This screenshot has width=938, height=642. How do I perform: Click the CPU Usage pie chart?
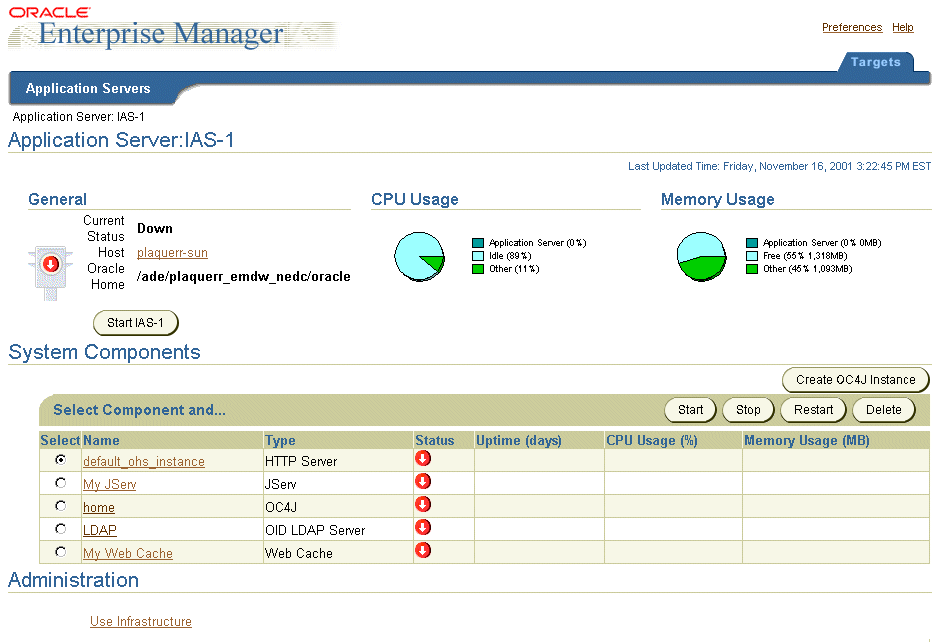click(x=419, y=257)
